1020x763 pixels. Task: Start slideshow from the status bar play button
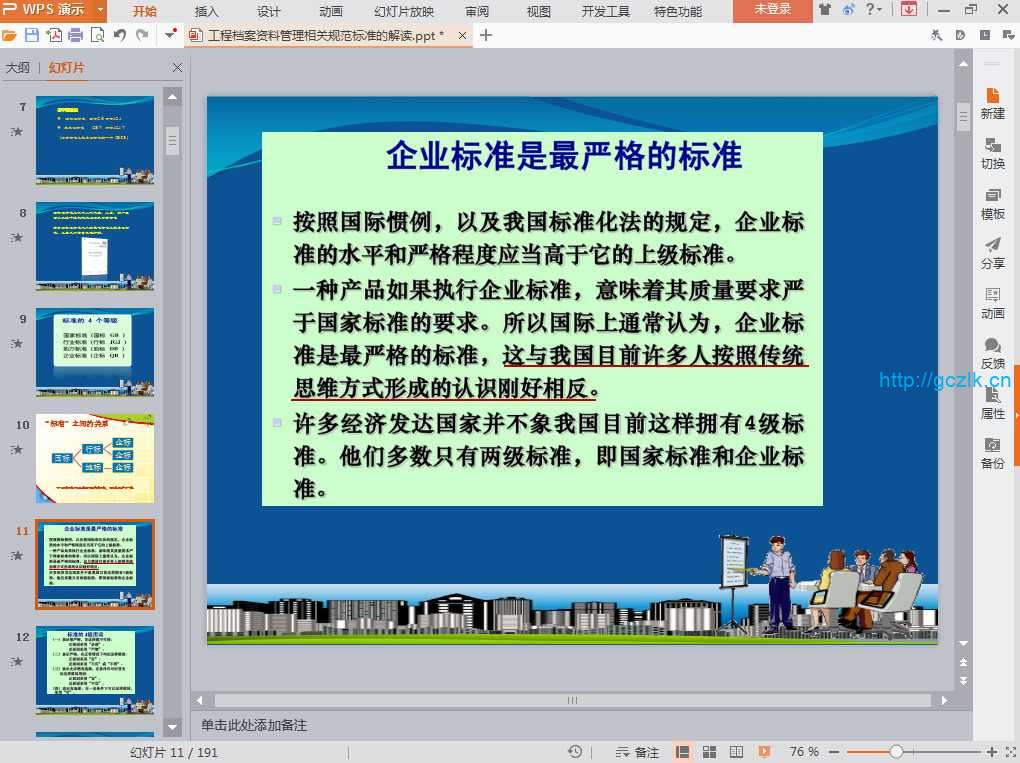point(764,752)
